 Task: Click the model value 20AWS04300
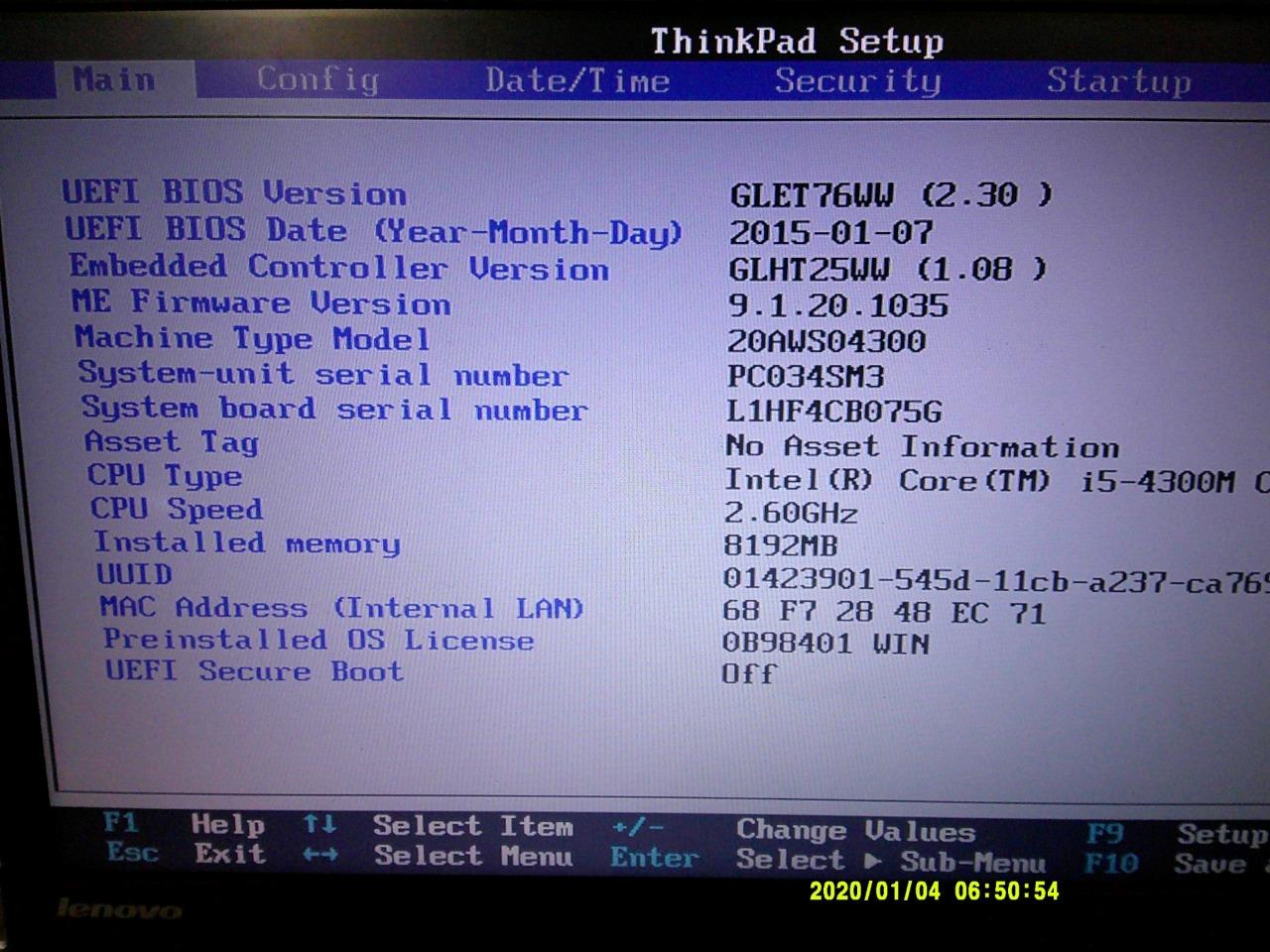click(826, 341)
